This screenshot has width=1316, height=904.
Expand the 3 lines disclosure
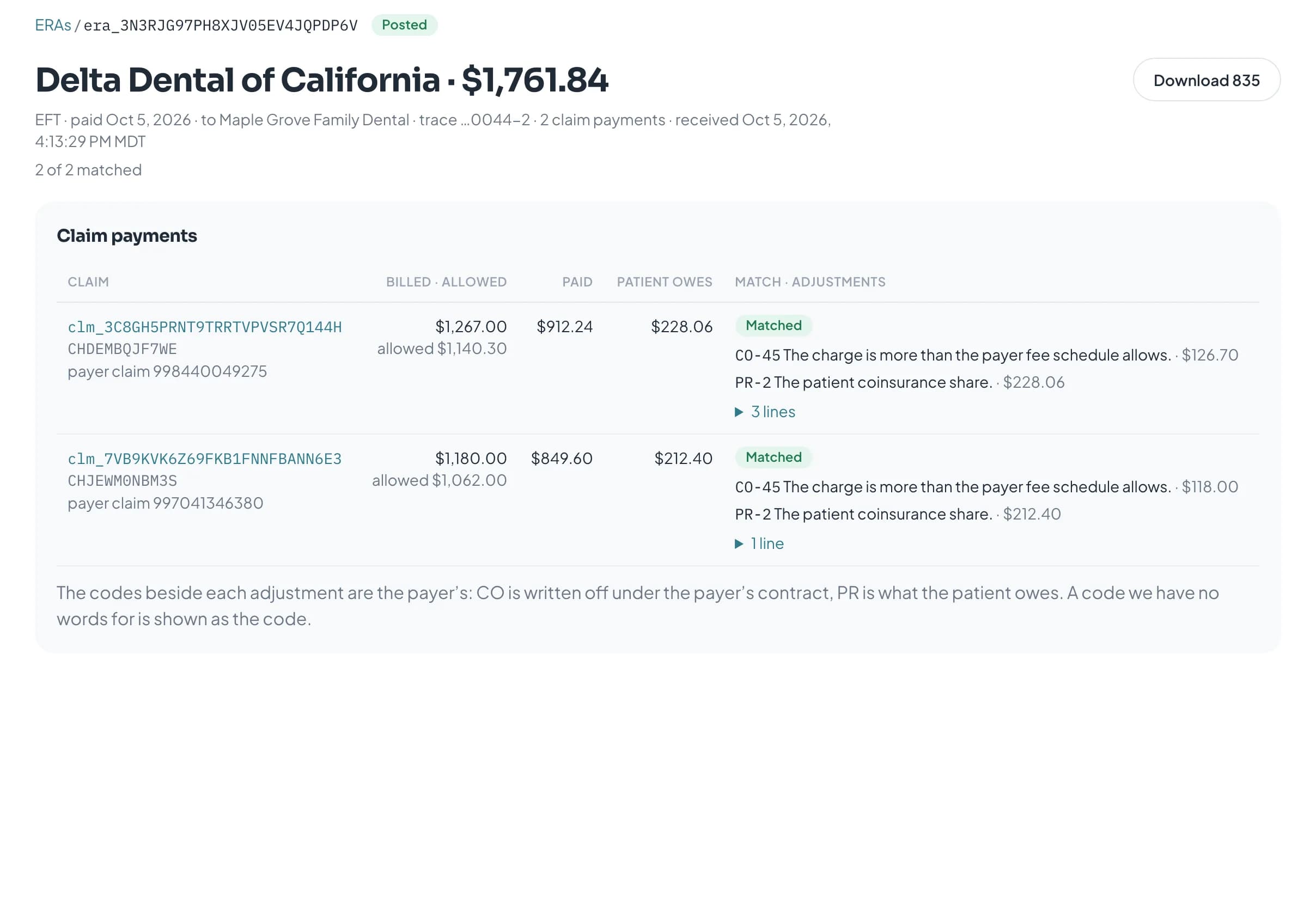[765, 412]
